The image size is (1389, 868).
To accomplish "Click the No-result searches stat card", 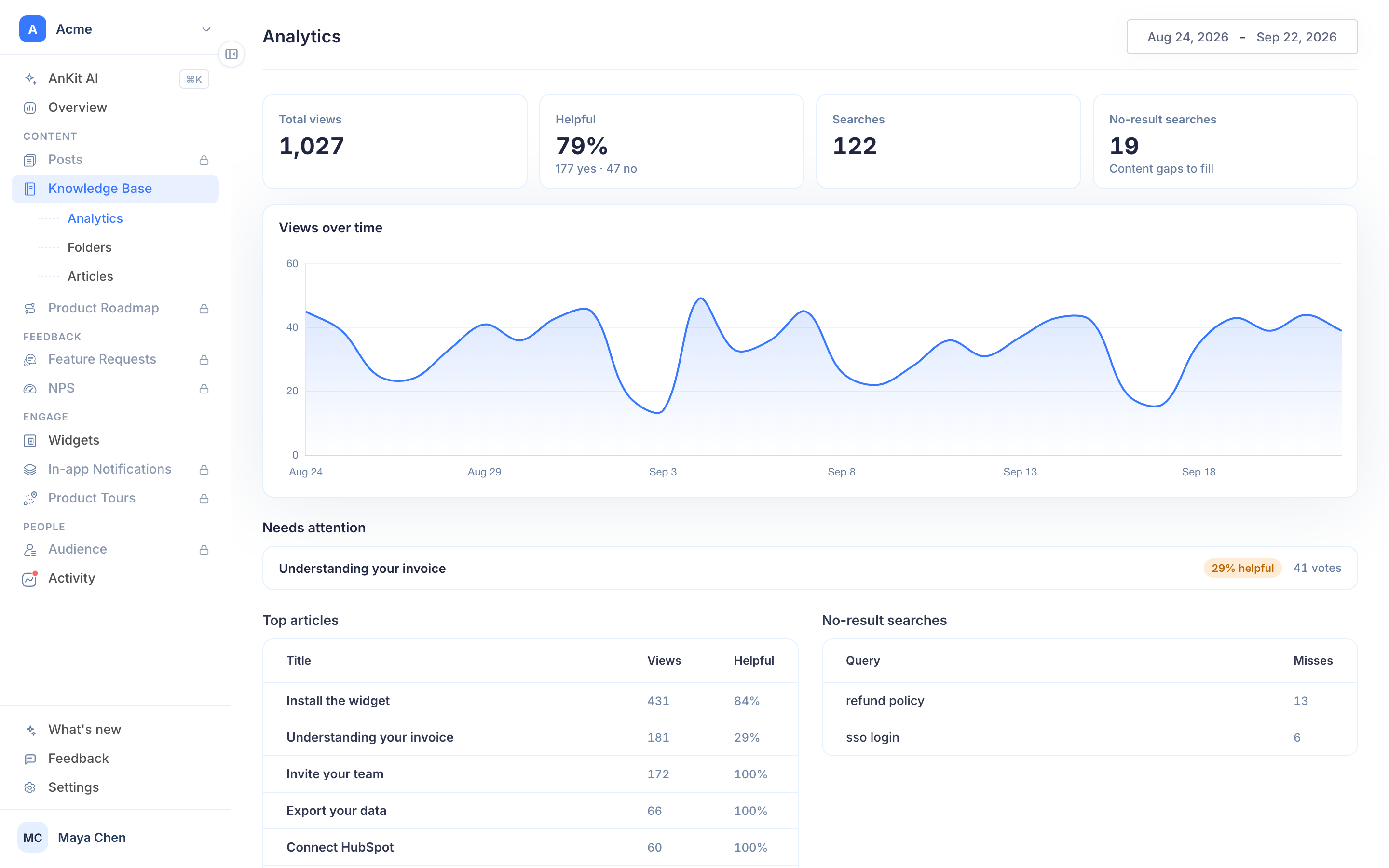I will pos(1225,141).
